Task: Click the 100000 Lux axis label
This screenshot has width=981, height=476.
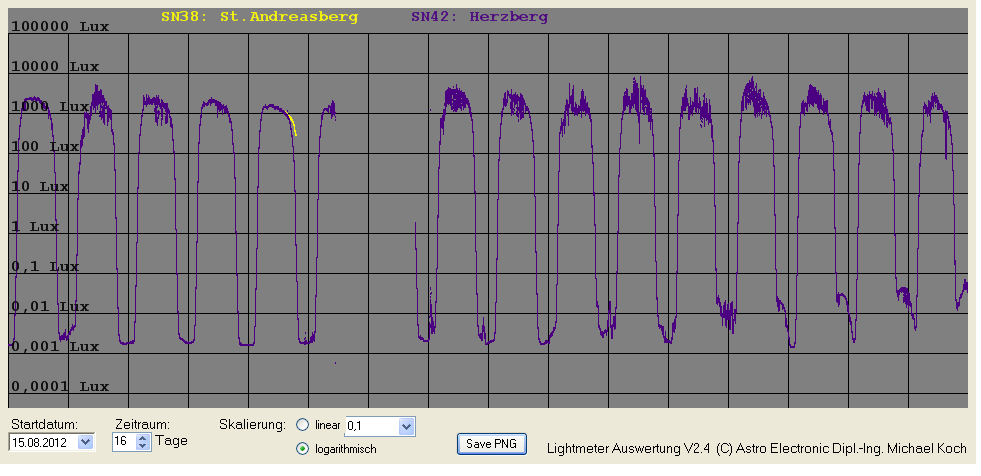Action: coord(60,27)
